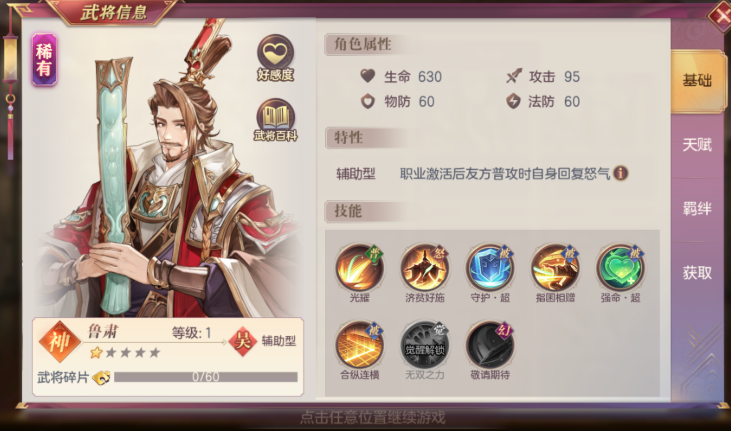Tap the 神 rank badge

pyautogui.click(x=59, y=342)
